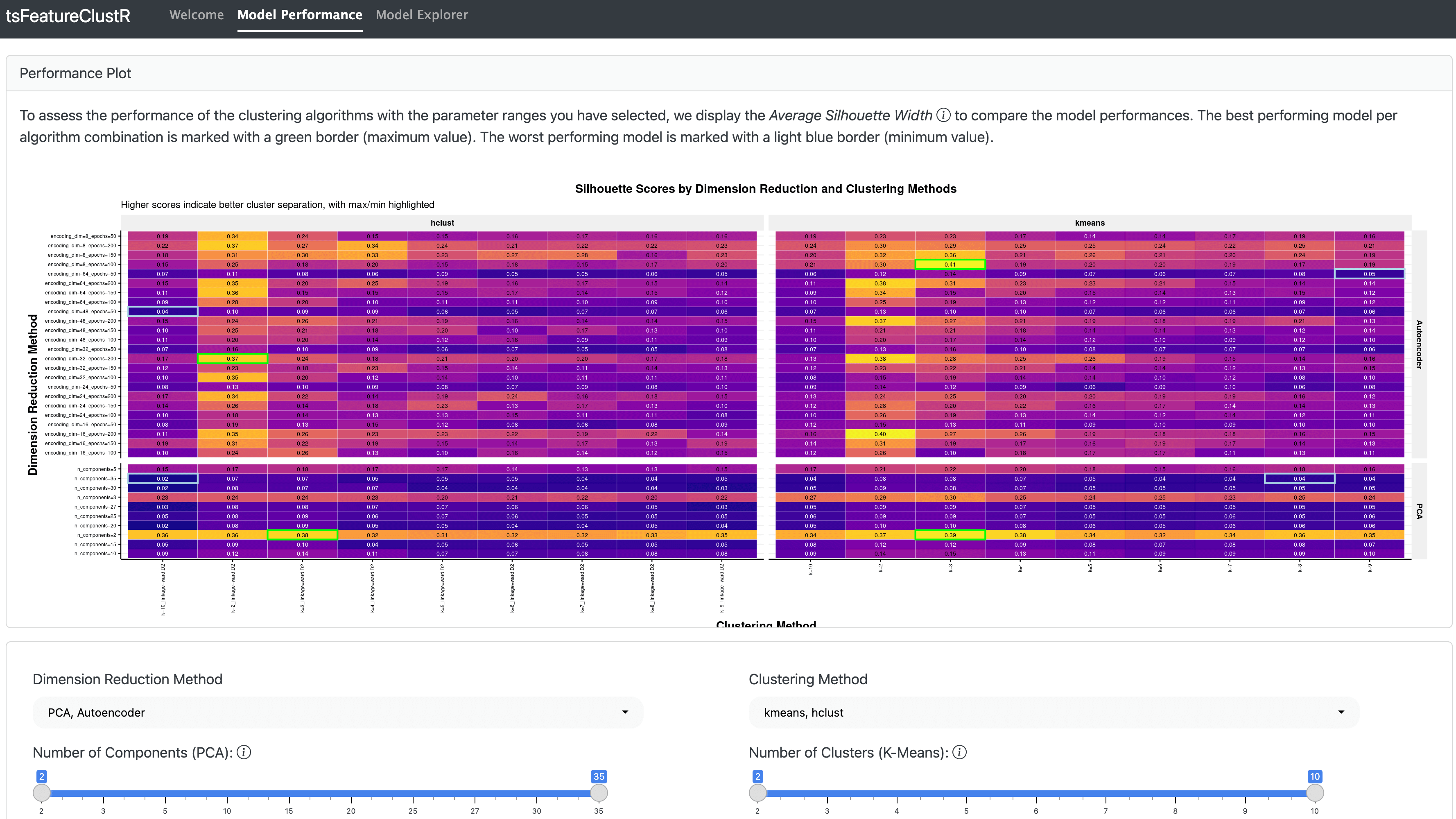Grab the K-Means clusters lower handle at 2

(757, 793)
